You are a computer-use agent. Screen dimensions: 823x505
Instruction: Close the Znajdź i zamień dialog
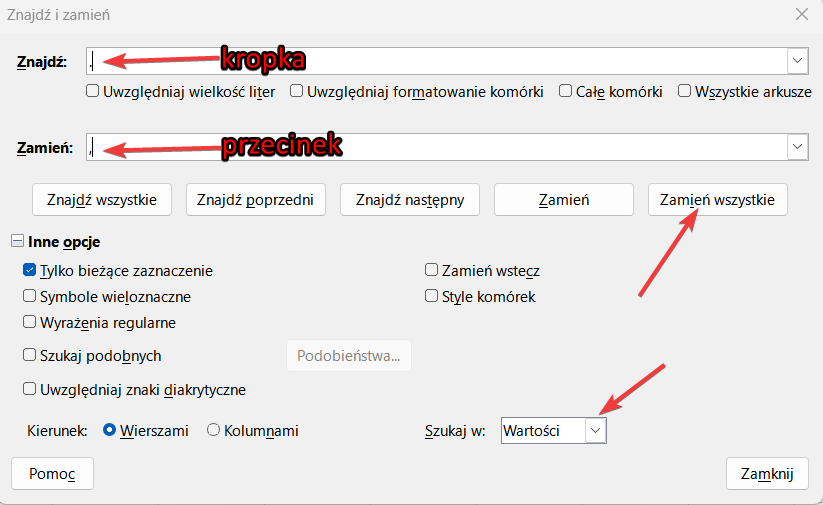pyautogui.click(x=800, y=14)
